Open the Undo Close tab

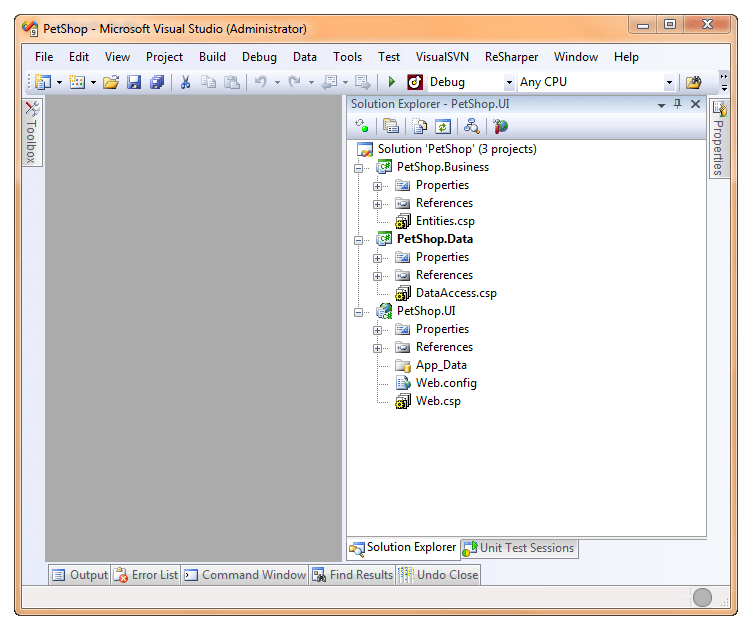(438, 575)
